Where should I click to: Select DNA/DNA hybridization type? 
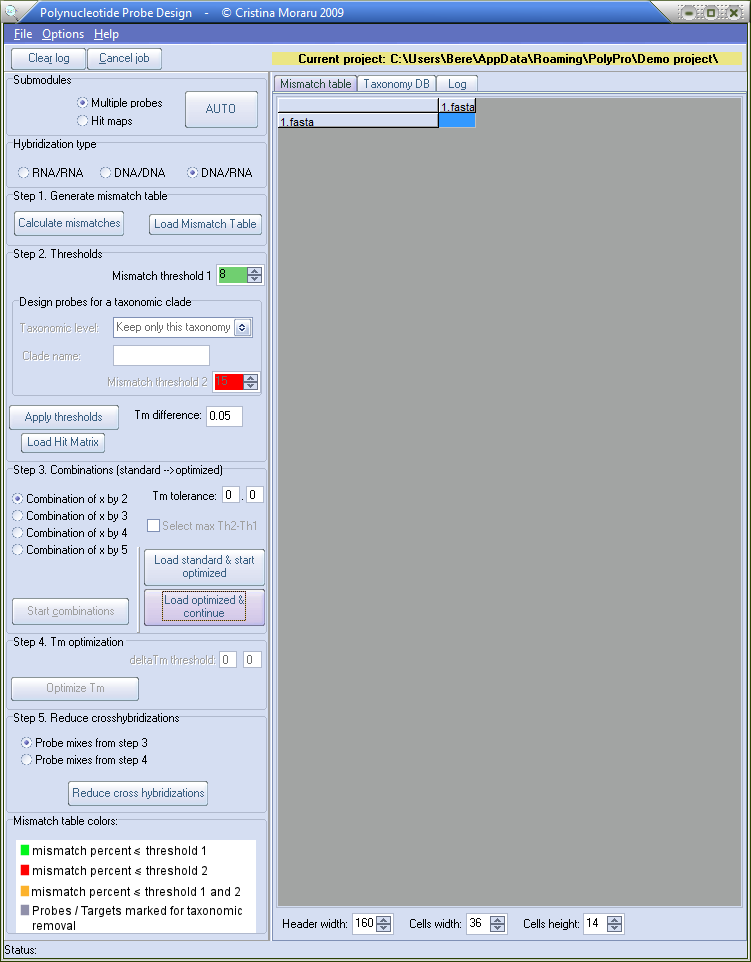click(x=106, y=173)
